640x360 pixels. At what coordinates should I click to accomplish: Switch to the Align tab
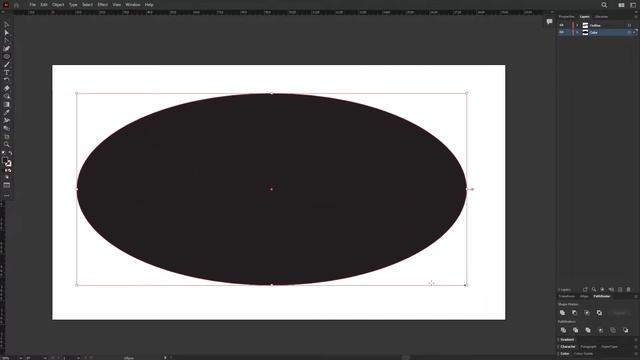coord(584,296)
